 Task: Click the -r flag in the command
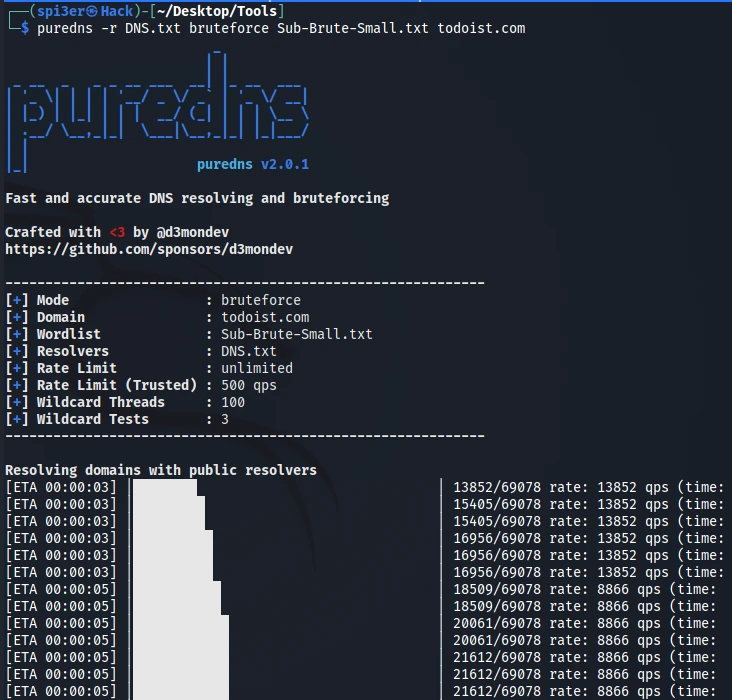point(104,28)
